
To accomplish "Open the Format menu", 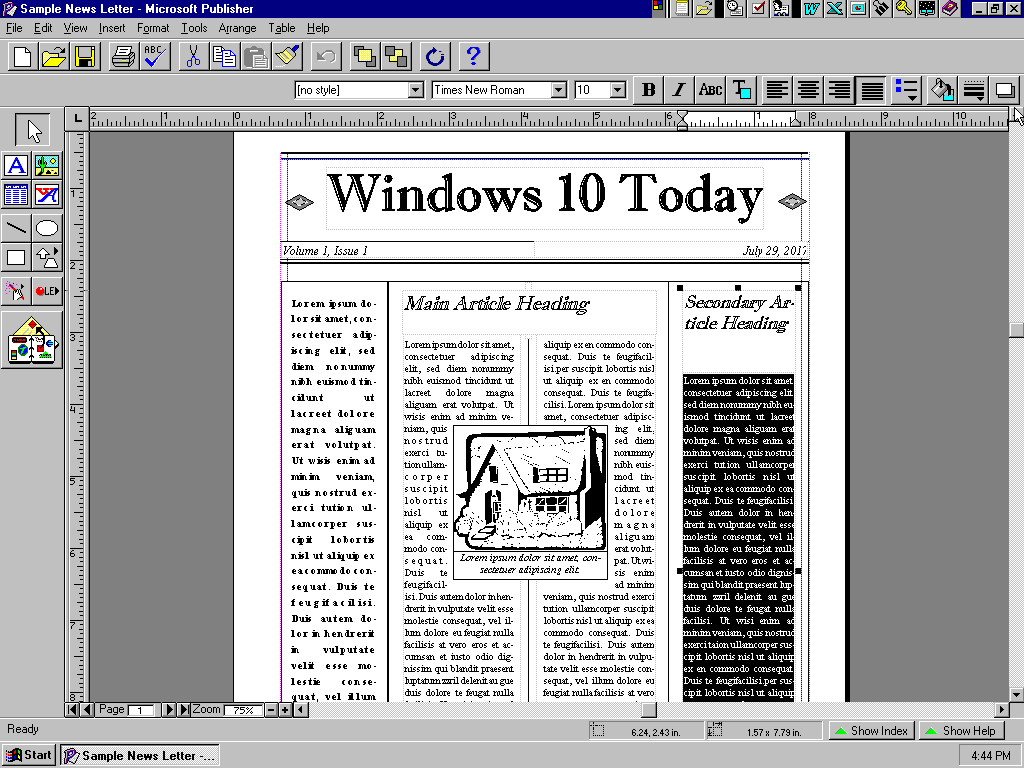I will tap(153, 28).
